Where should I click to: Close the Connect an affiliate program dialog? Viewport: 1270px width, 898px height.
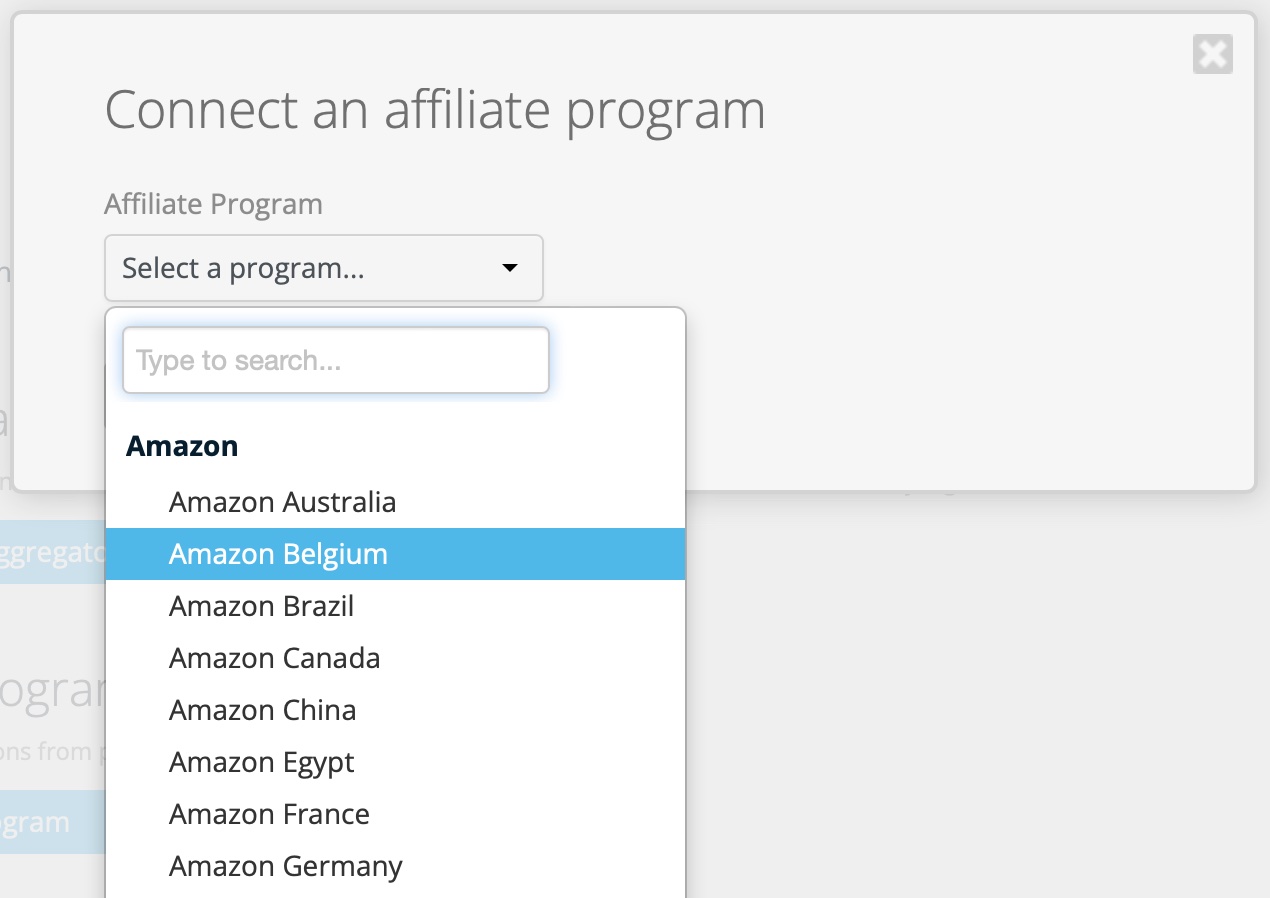(1212, 55)
